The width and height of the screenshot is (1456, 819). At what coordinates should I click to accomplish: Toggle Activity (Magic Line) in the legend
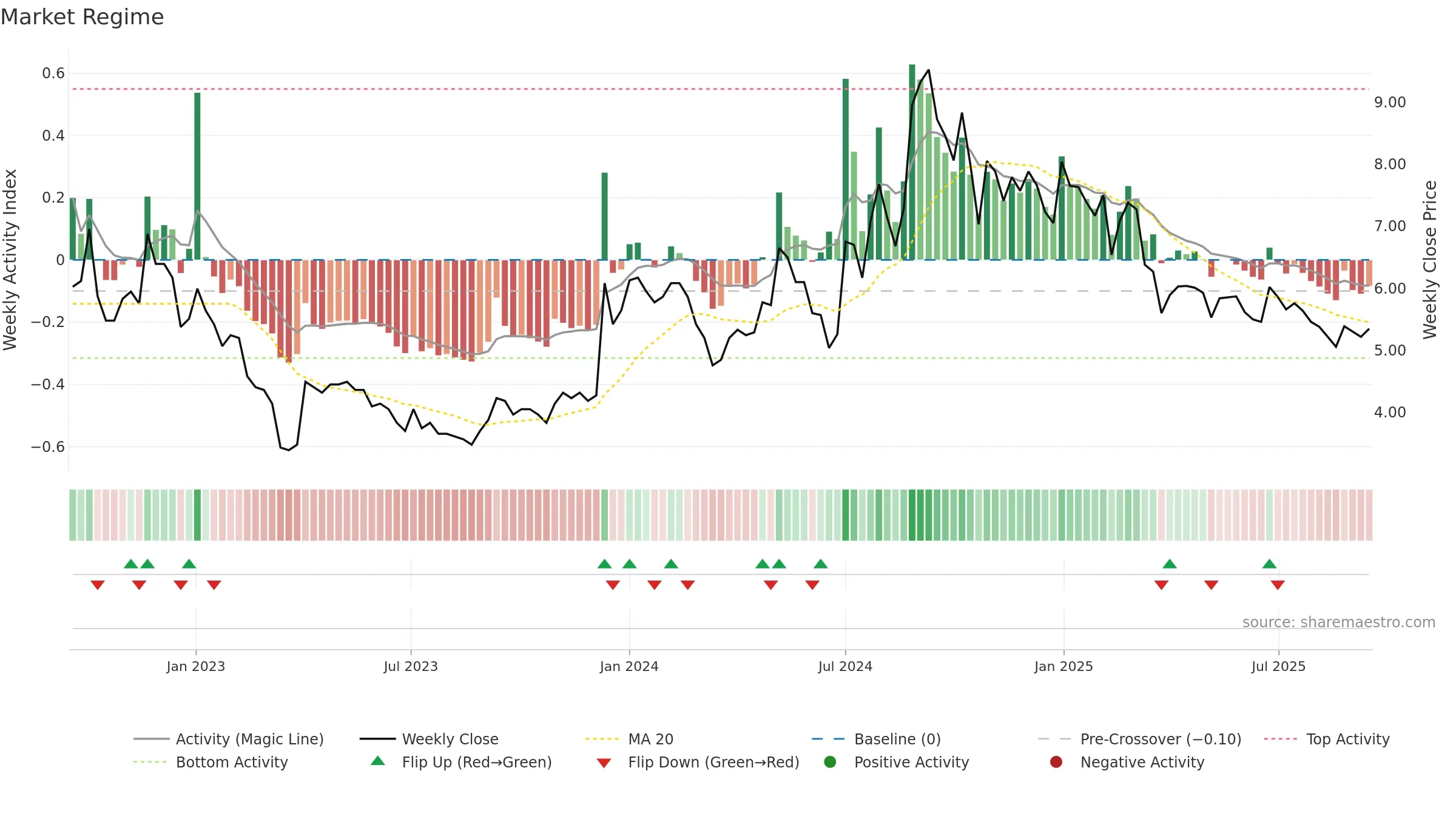[229, 739]
